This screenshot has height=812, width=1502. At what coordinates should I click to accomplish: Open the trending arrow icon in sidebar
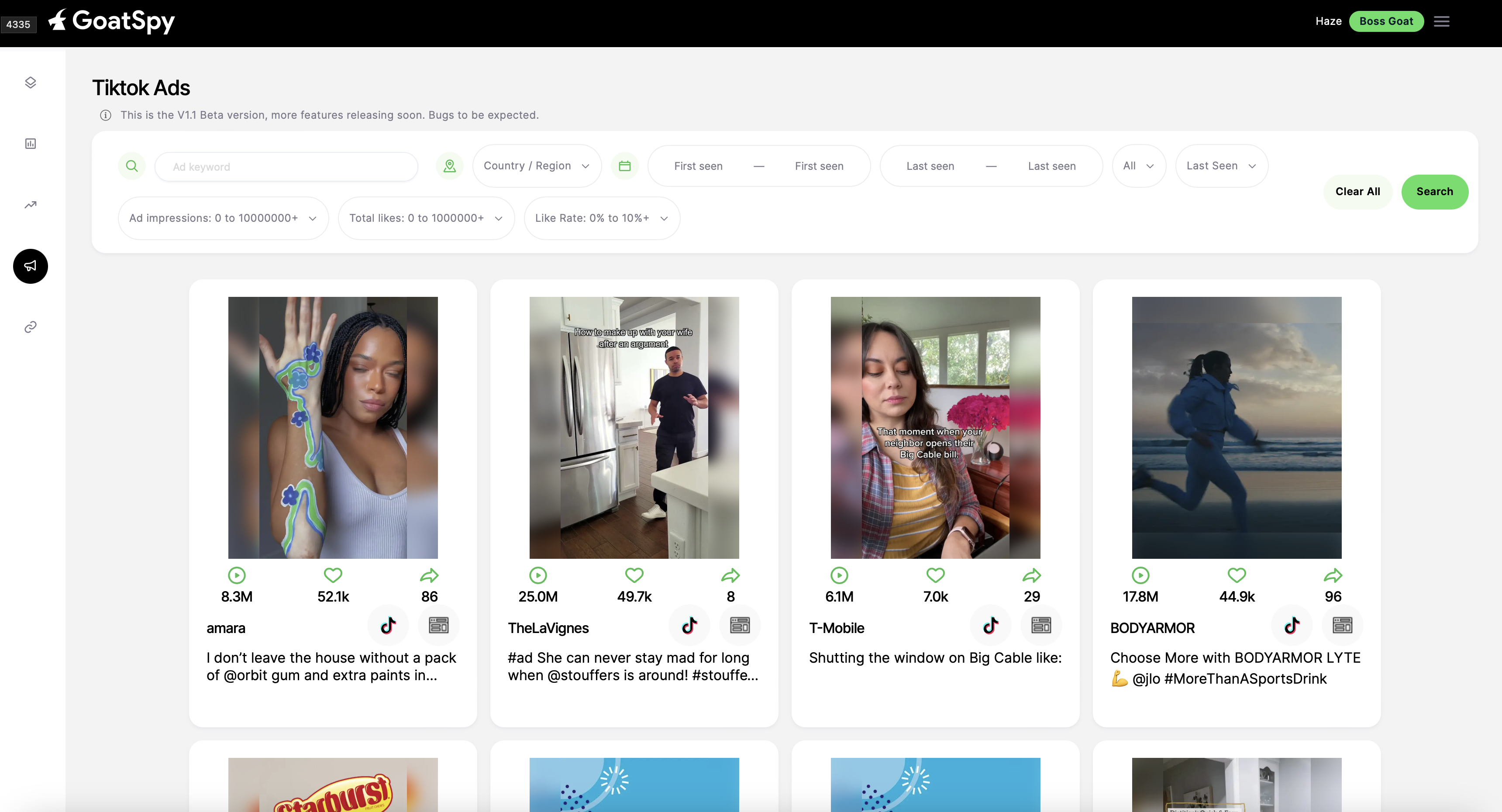click(30, 205)
